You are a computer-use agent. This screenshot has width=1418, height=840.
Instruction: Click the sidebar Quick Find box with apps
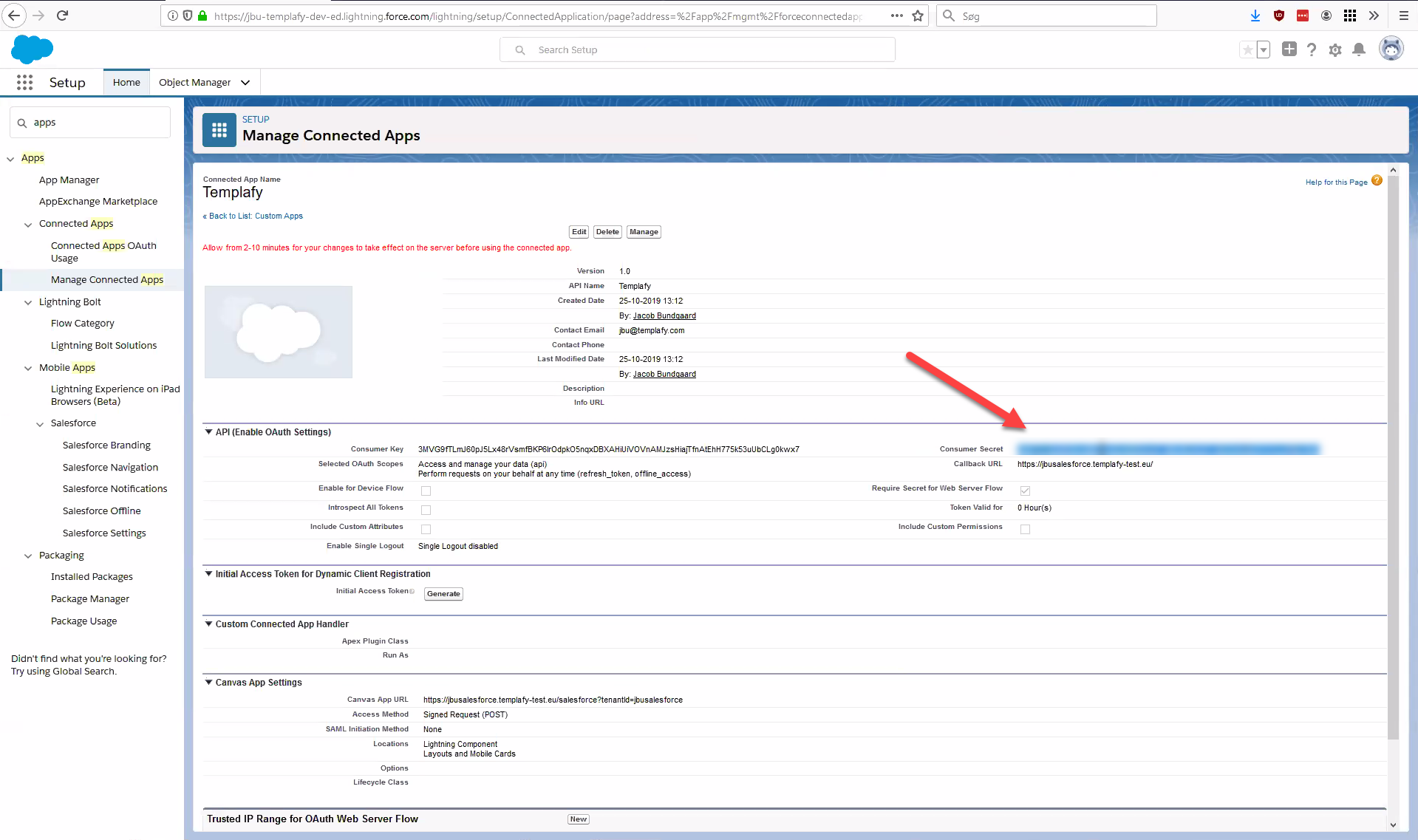coord(90,123)
